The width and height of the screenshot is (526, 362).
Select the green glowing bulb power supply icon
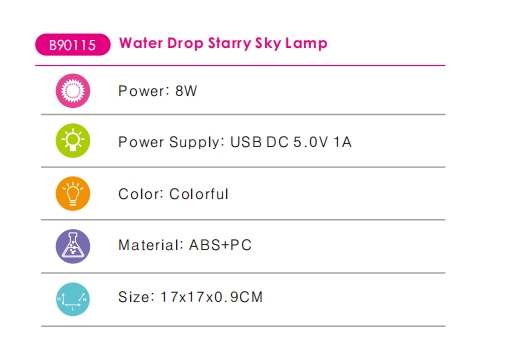point(73,141)
